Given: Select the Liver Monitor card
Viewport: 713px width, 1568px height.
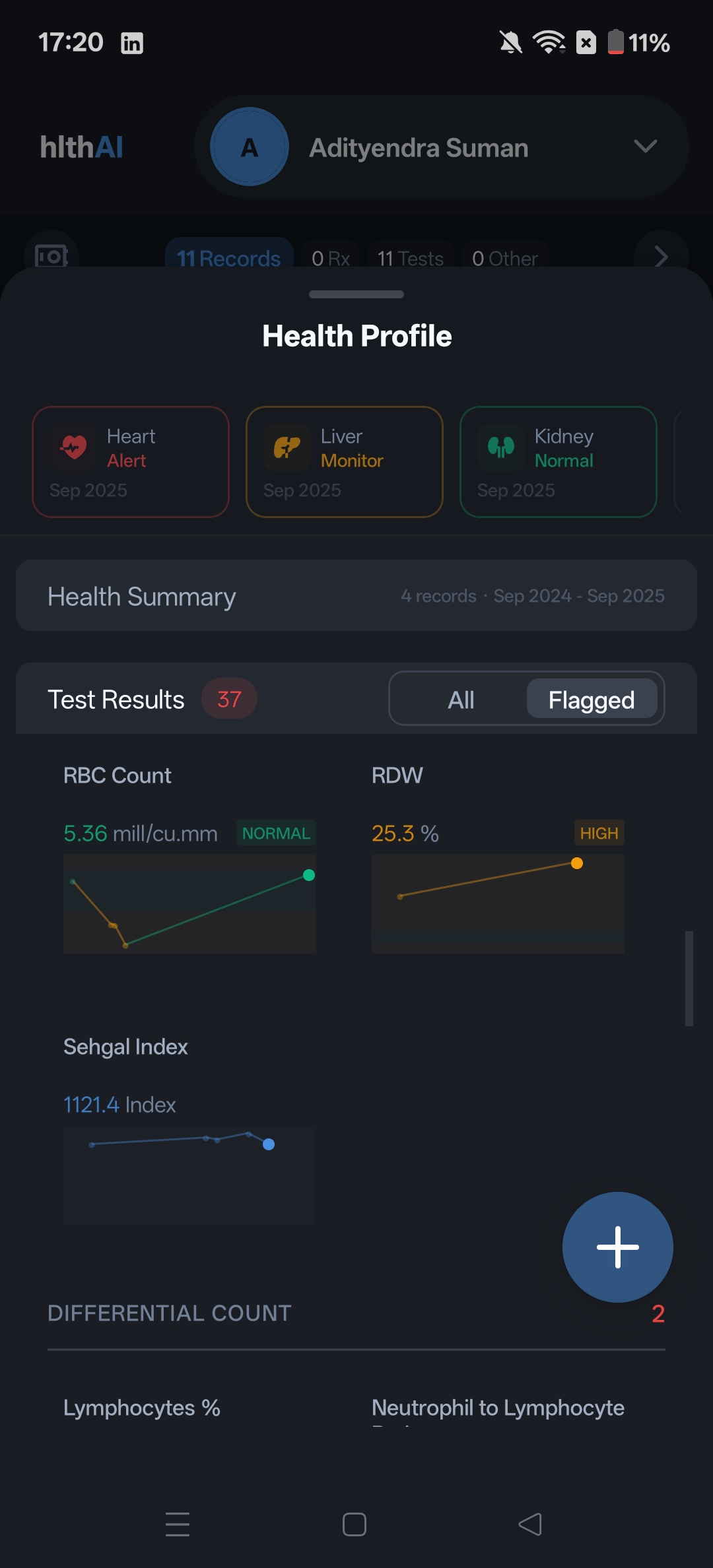Looking at the screenshot, I should [344, 462].
